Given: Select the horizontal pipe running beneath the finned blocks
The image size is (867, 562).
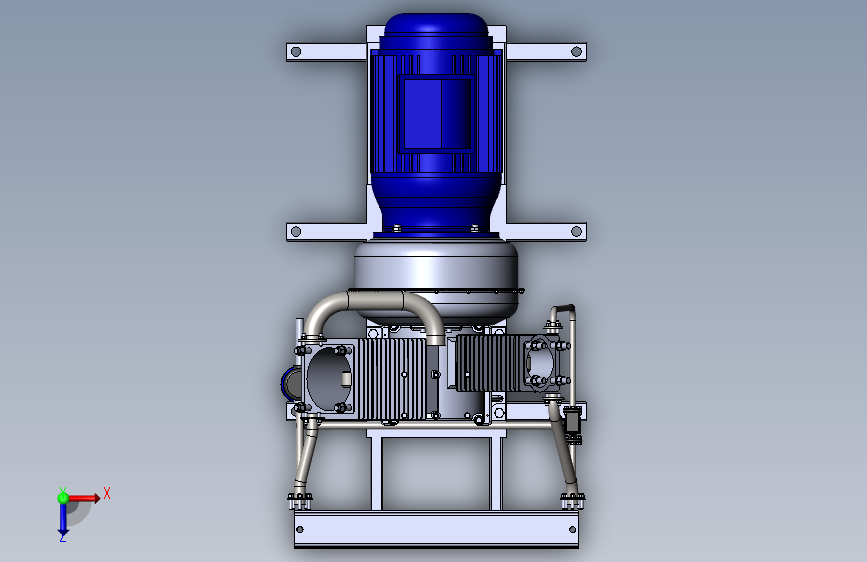Looking at the screenshot, I should click(437, 425).
